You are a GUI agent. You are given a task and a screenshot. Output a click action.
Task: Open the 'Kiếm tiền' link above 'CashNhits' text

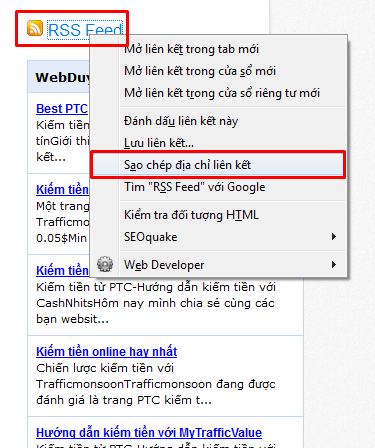[x=62, y=271]
